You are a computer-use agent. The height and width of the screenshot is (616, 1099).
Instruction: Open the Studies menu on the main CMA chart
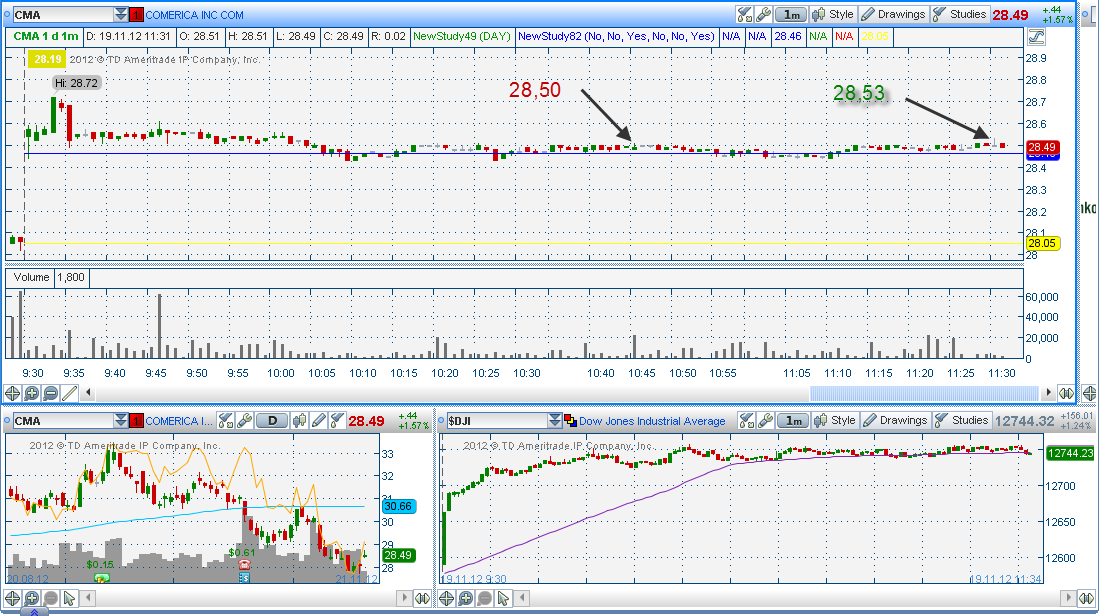tap(960, 14)
